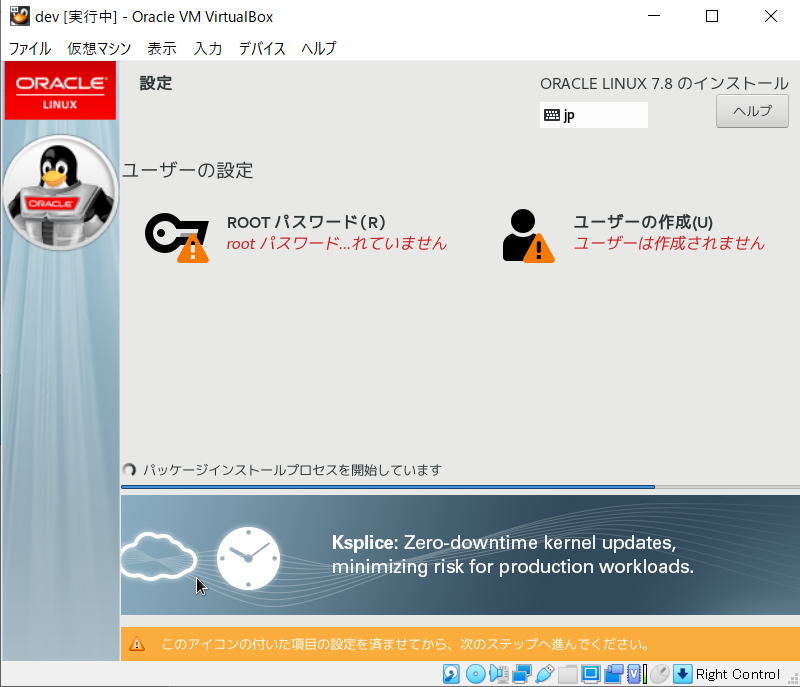Click the Oracle Linux logo

tap(60, 91)
